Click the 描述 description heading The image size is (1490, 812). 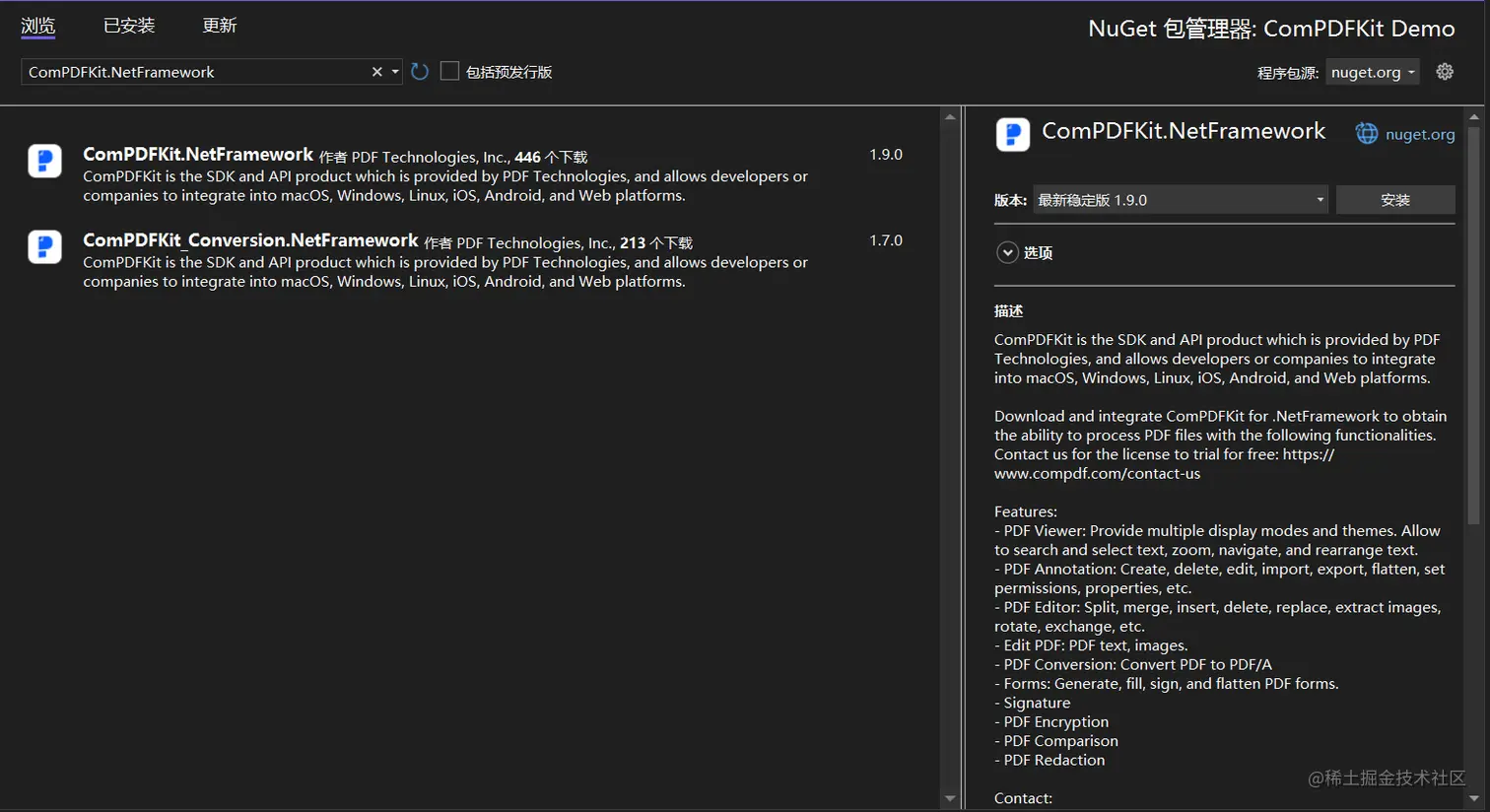[x=1008, y=311]
